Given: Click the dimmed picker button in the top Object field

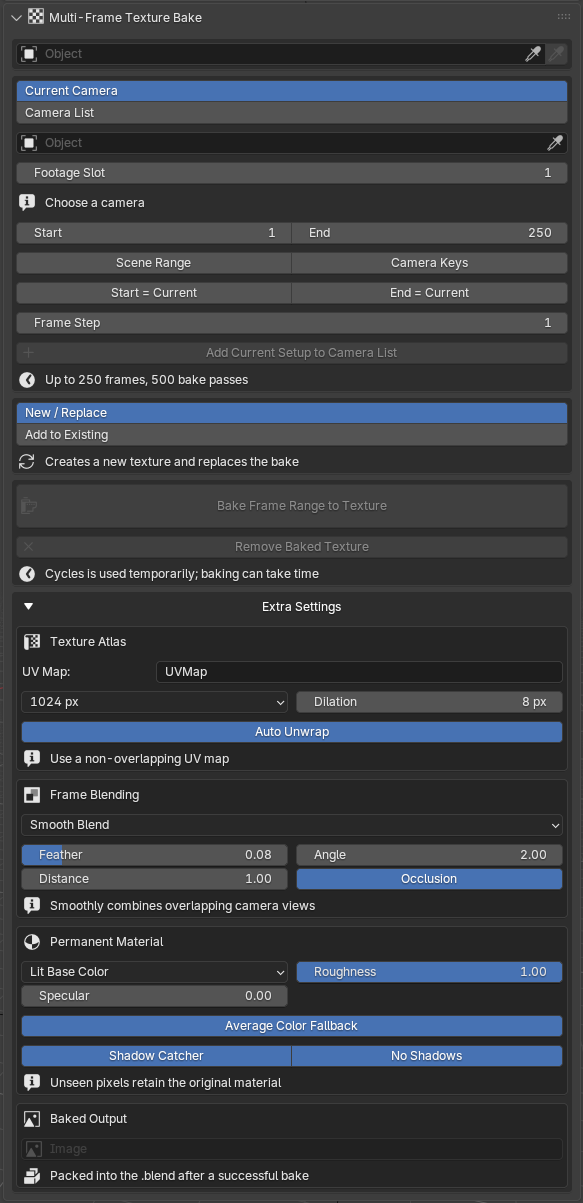Looking at the screenshot, I should point(555,54).
